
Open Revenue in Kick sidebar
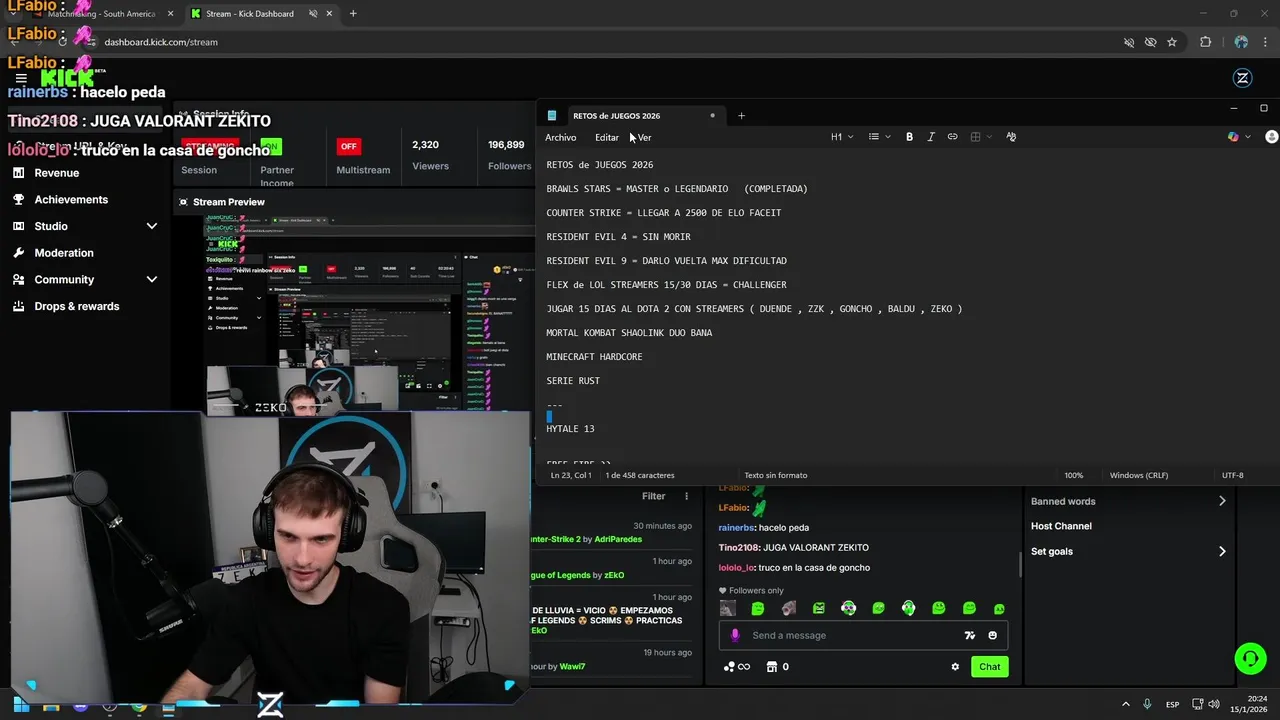coord(56,173)
